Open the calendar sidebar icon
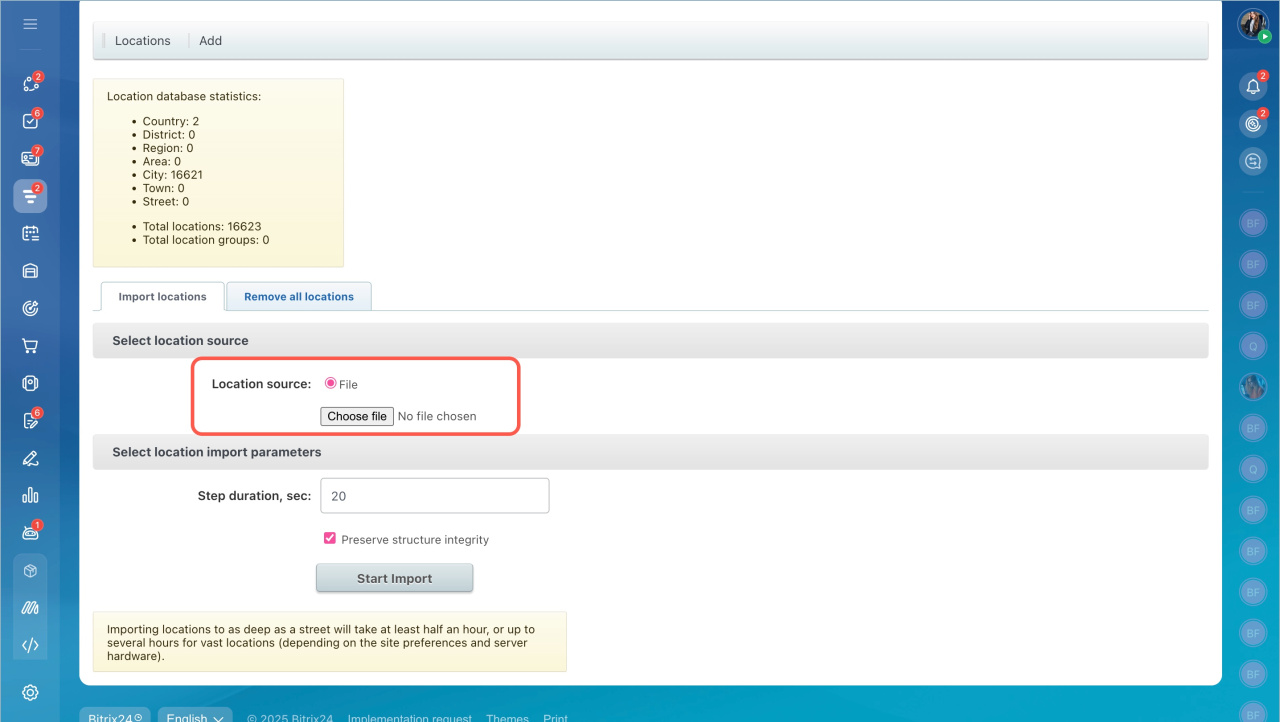 click(30, 233)
